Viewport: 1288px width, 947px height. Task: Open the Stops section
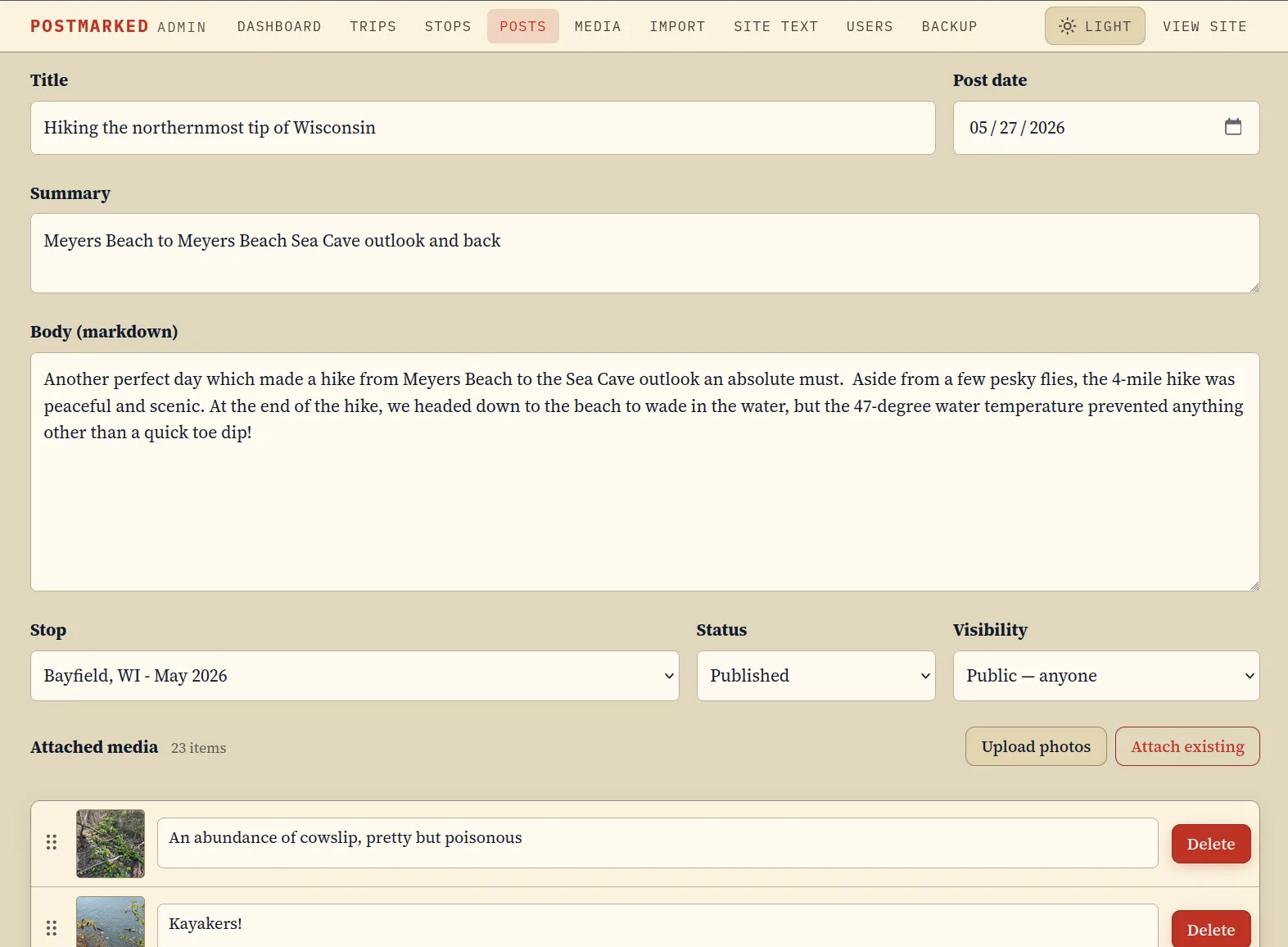[448, 26]
